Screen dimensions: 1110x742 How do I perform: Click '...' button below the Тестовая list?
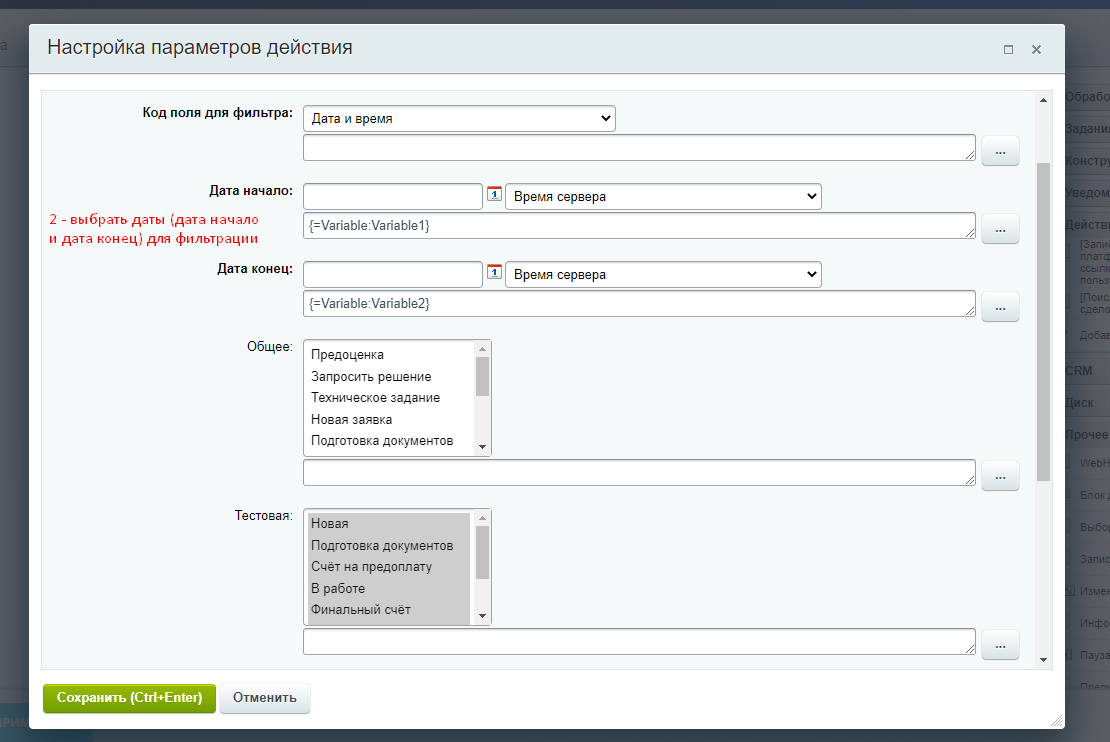tap(1000, 645)
